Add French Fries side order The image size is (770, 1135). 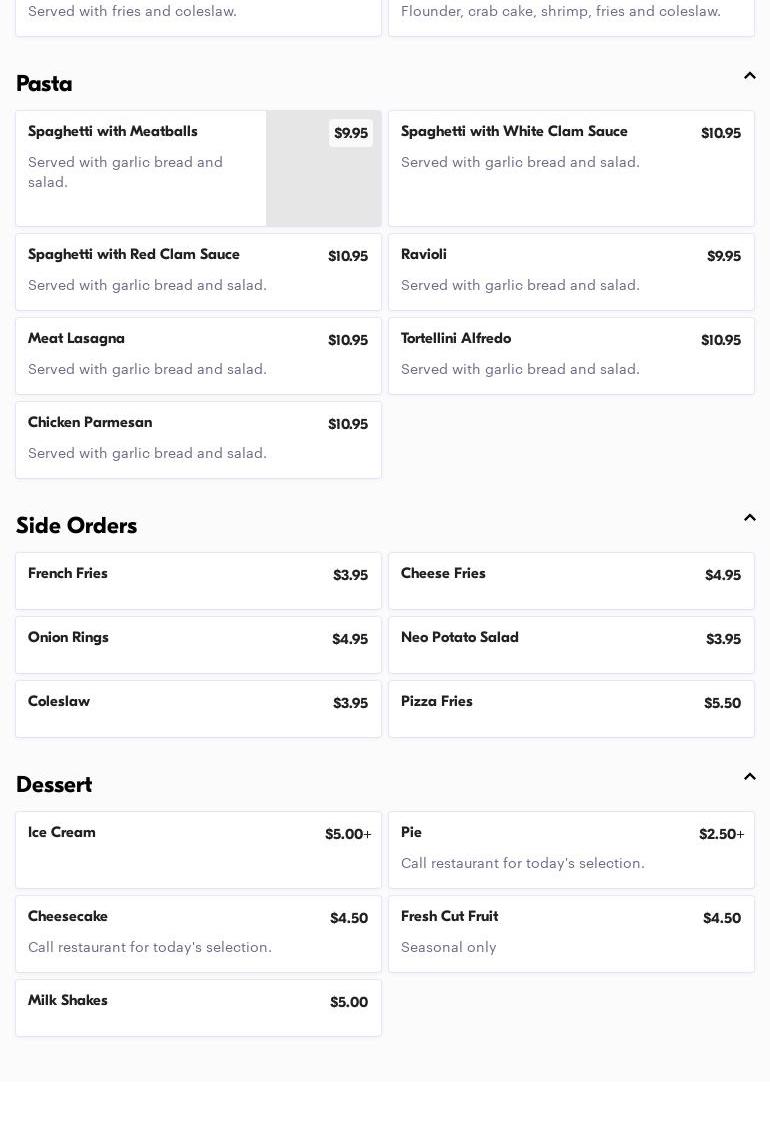pos(198,580)
